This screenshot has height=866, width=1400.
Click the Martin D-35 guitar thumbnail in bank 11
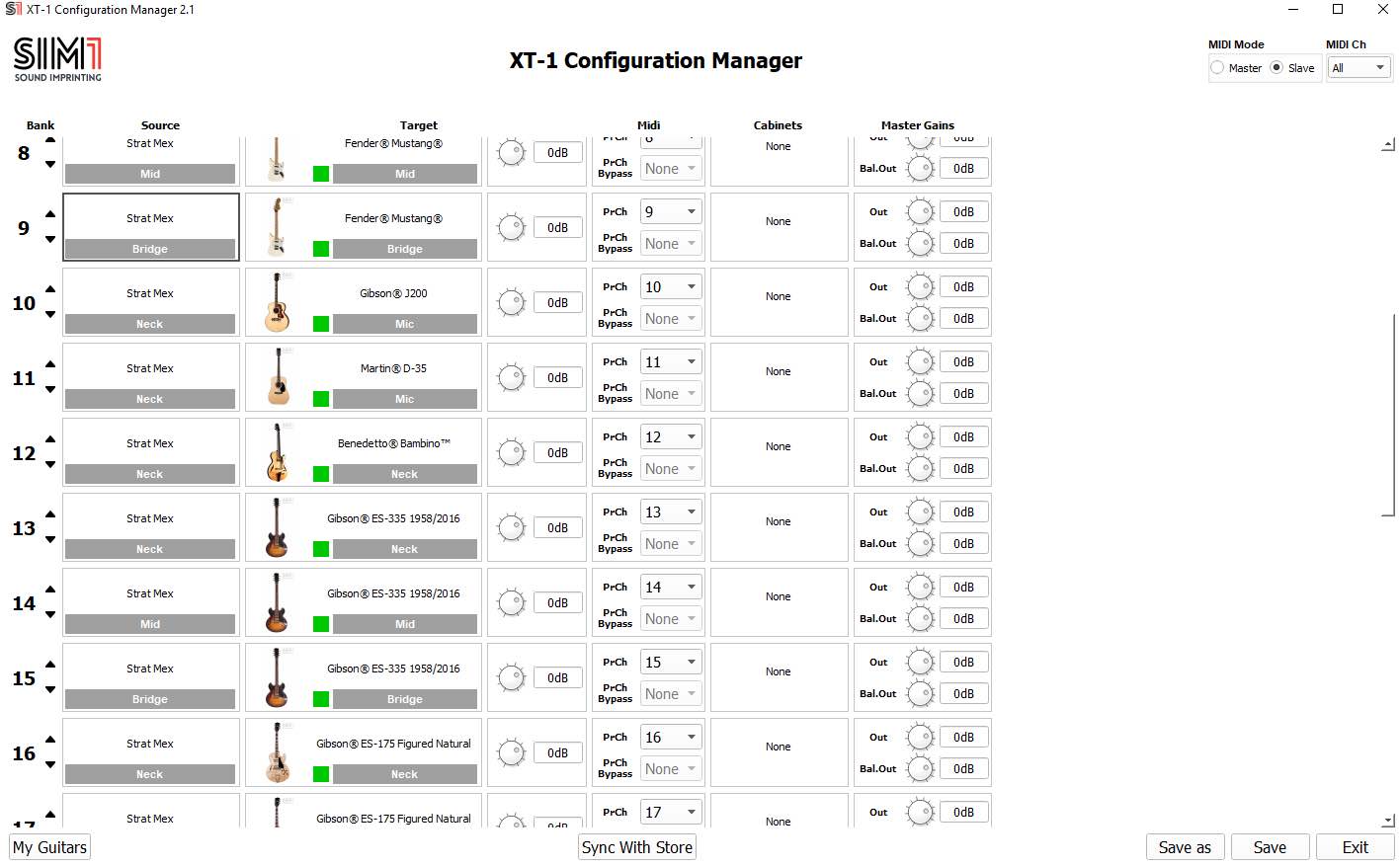[x=278, y=377]
